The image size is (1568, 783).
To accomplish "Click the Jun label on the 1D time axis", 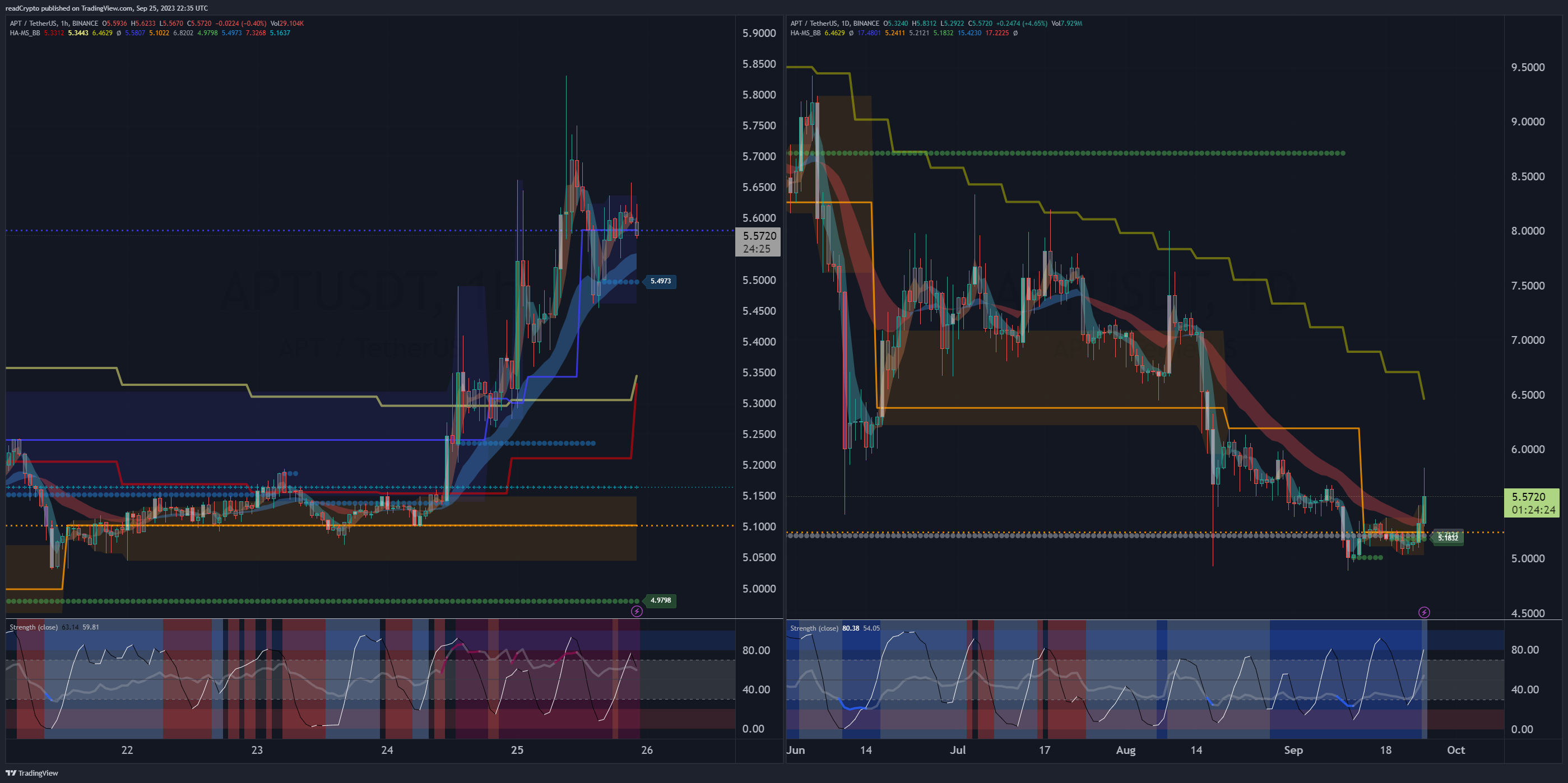I will (x=796, y=749).
